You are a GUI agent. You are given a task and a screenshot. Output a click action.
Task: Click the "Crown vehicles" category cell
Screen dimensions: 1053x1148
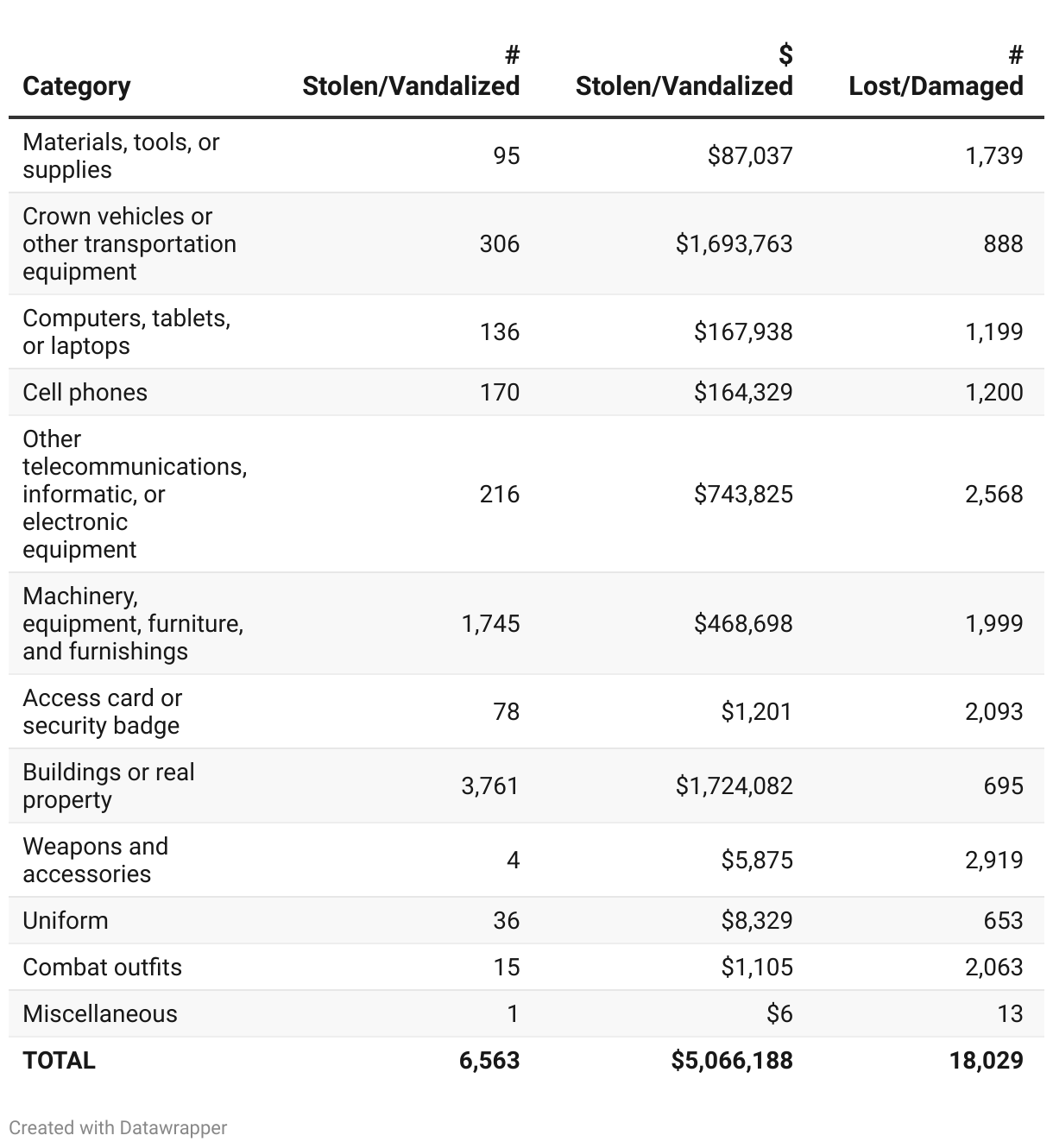129,243
